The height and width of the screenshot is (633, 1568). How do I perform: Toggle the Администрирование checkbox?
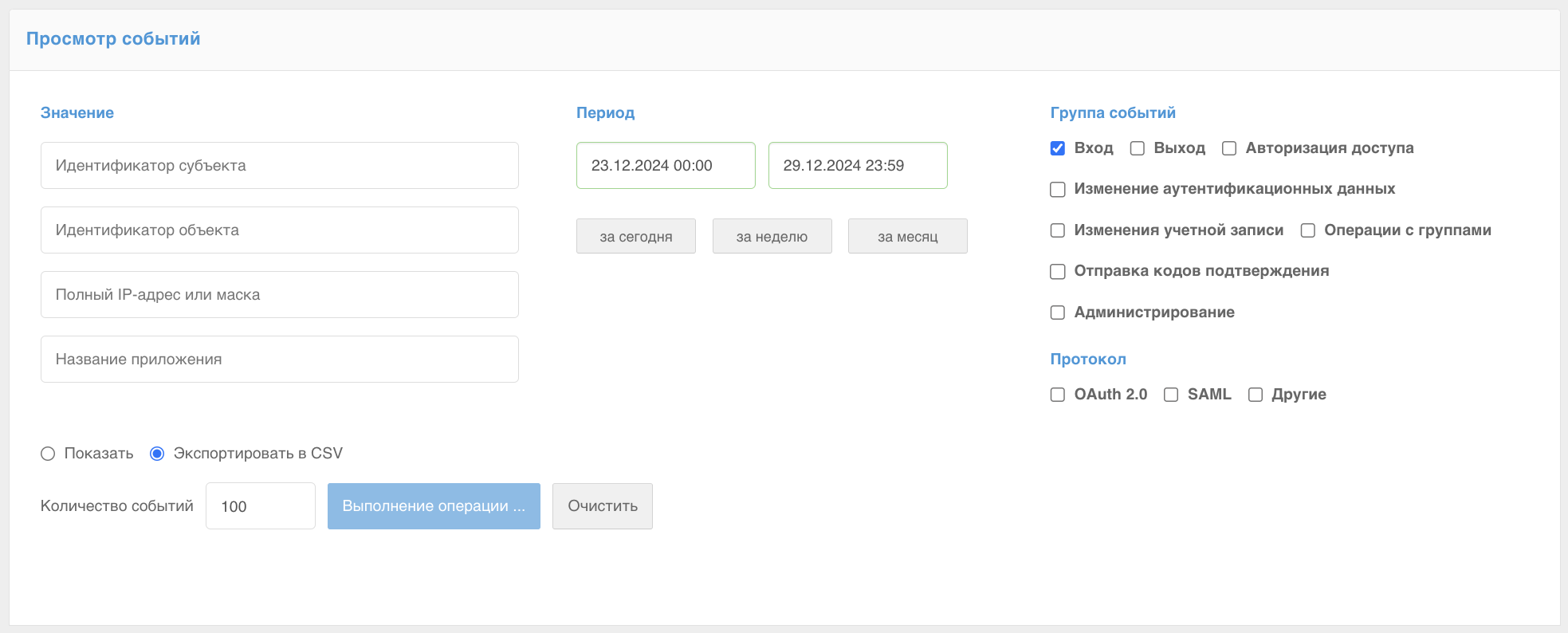click(x=1058, y=313)
